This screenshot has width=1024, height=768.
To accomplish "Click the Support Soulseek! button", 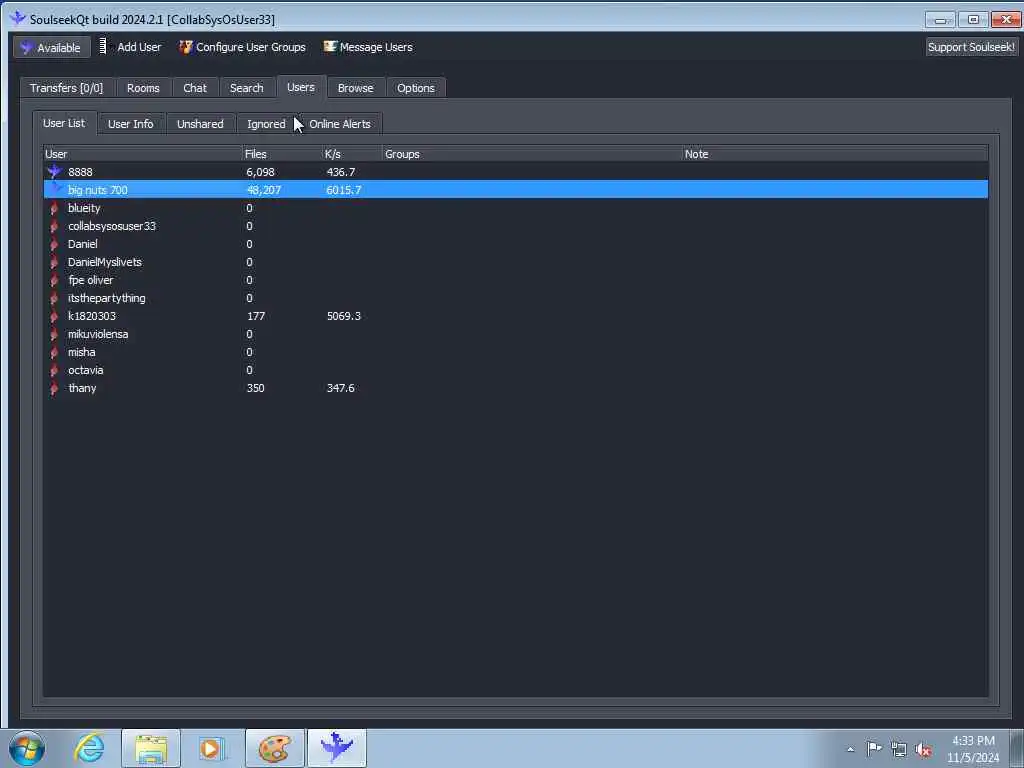I will [x=972, y=47].
